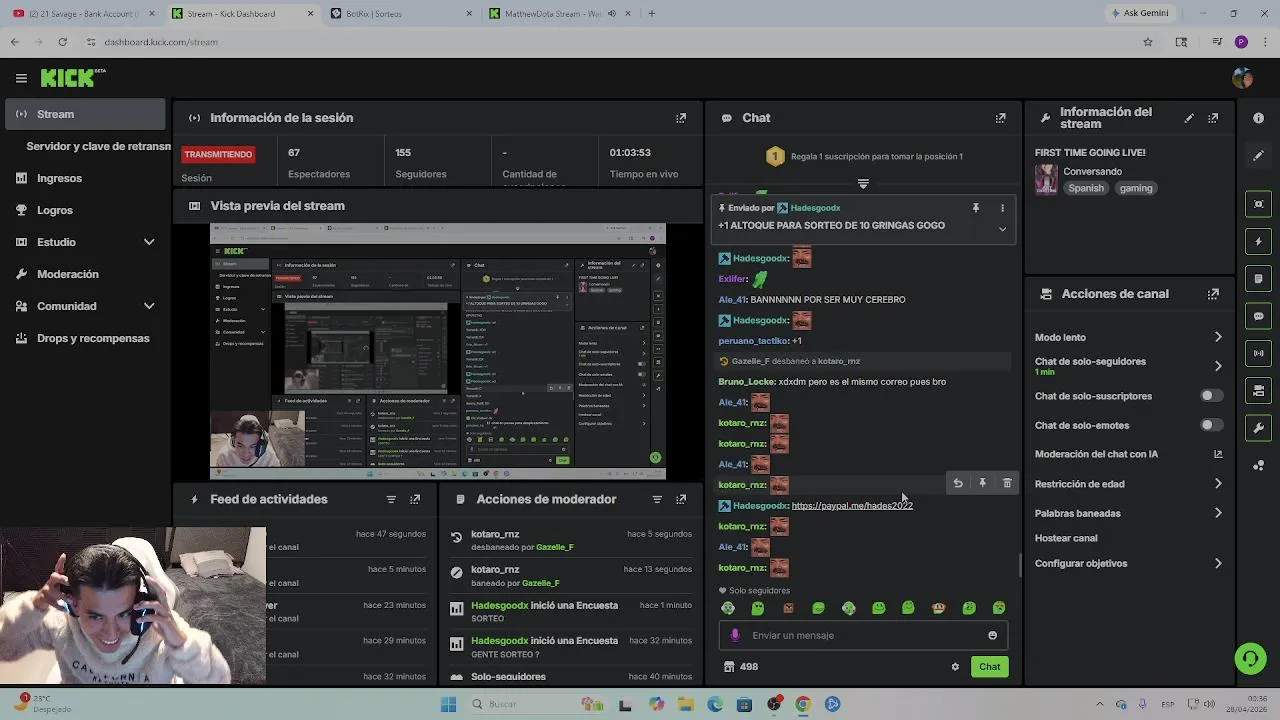Toggle the chat bubble widget icon in sidebar
This screenshot has width=1280, height=720.
(1258, 316)
